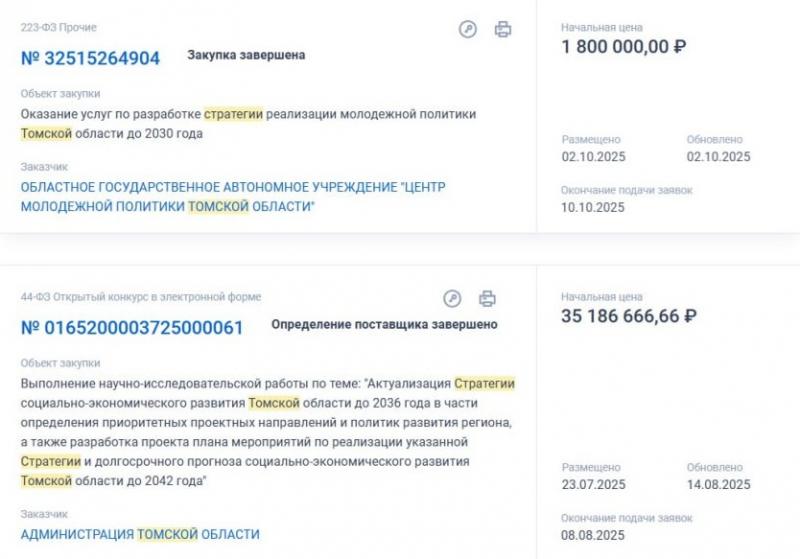Open purchase № 32515264904
Image resolution: width=800 pixels, height=559 pixels.
[90, 58]
